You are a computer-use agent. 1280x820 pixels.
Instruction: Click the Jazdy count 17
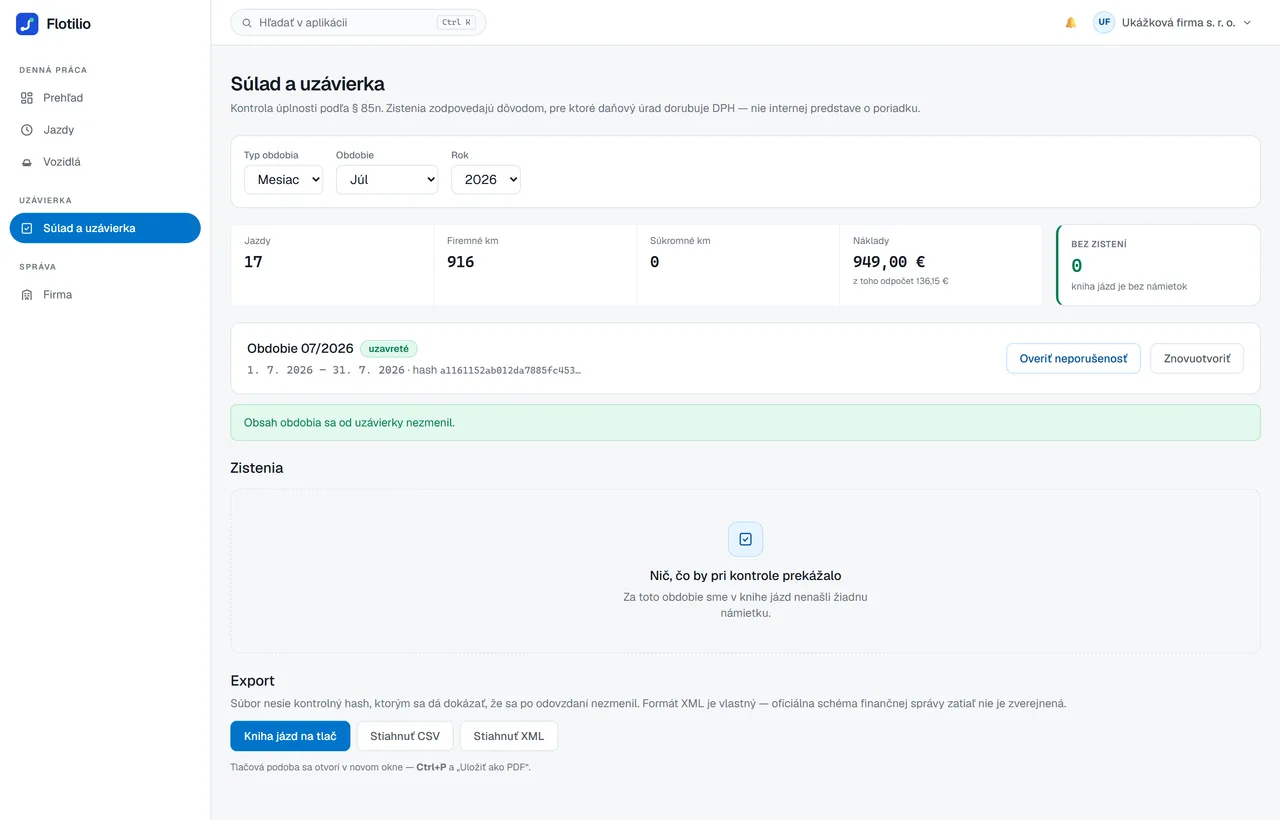[x=253, y=262]
